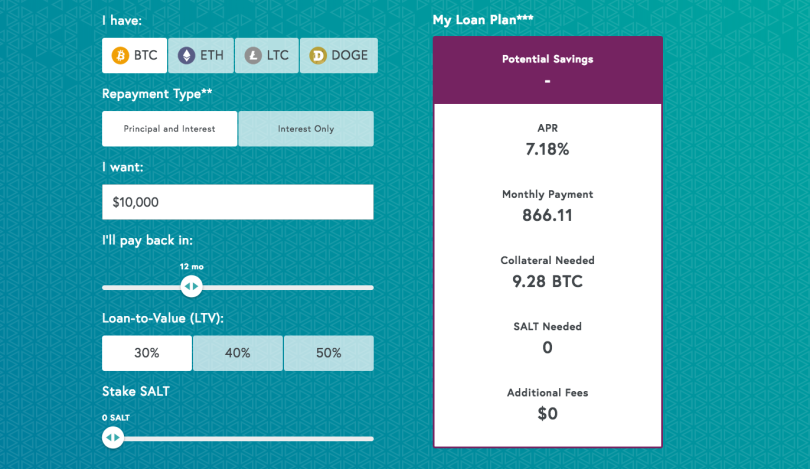Set Loan-to-Value to 50%

tap(329, 353)
